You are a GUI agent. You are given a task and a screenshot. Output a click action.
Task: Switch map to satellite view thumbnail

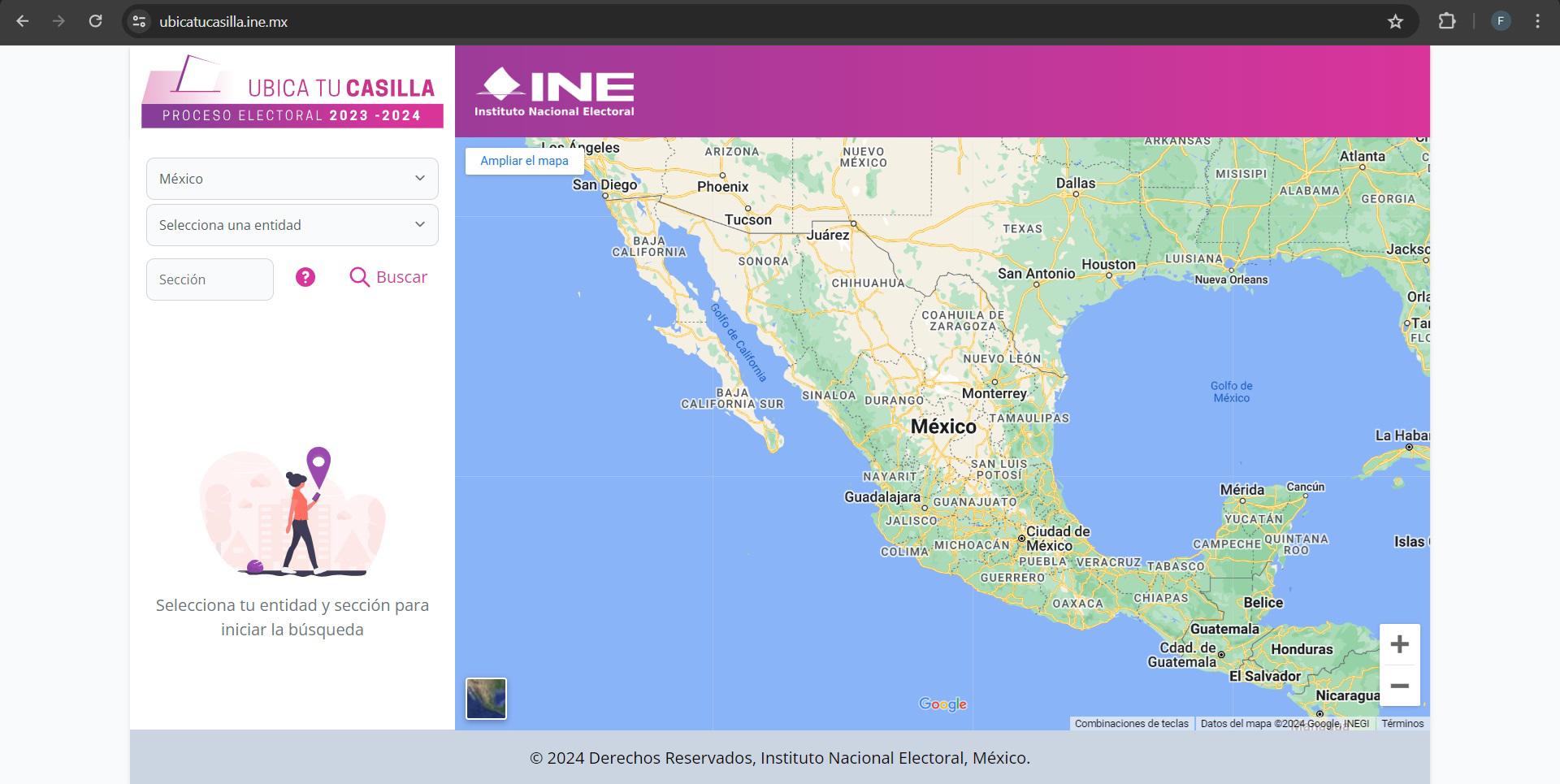pyautogui.click(x=486, y=699)
